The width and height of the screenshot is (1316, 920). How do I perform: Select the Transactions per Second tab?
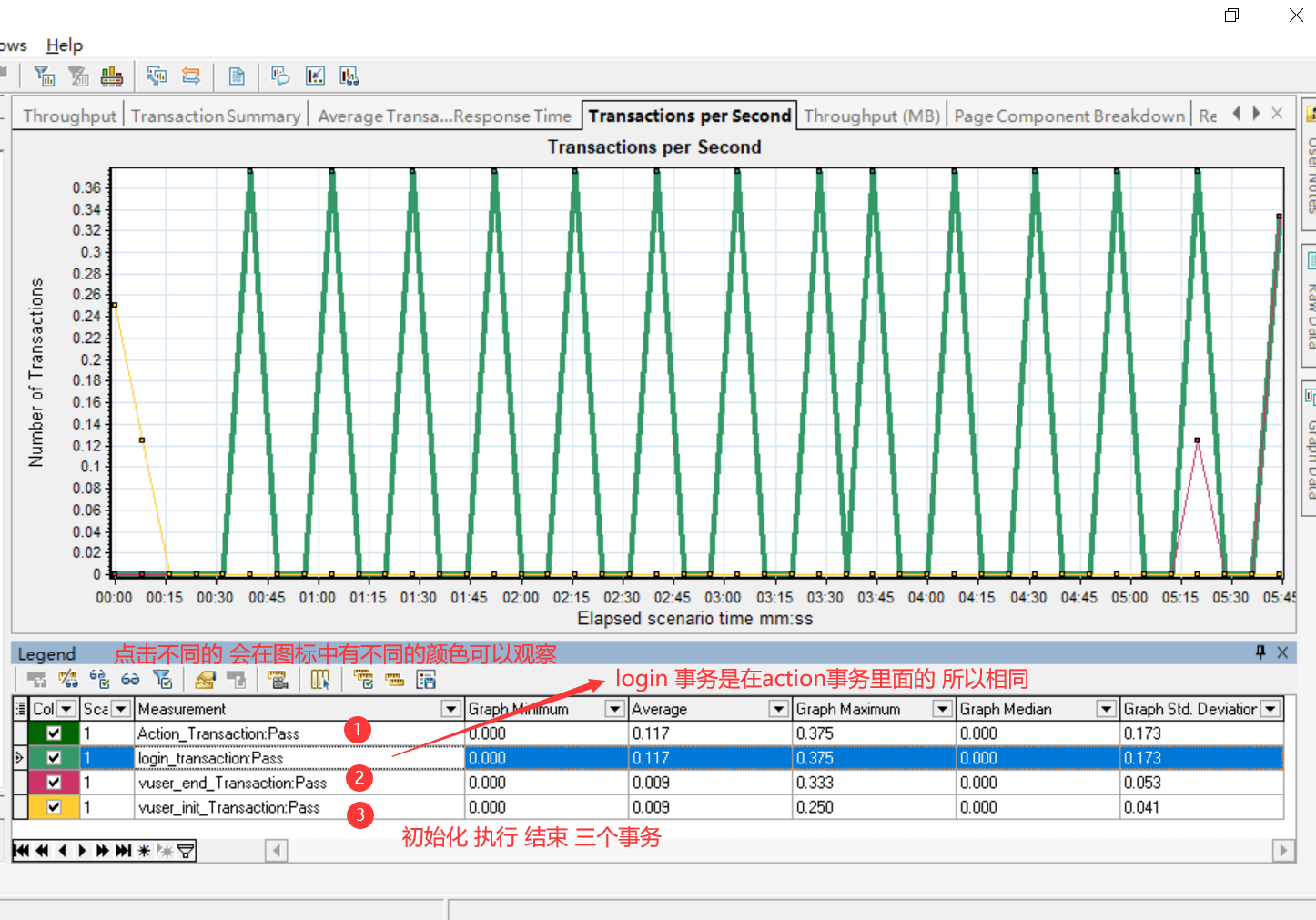tap(689, 116)
